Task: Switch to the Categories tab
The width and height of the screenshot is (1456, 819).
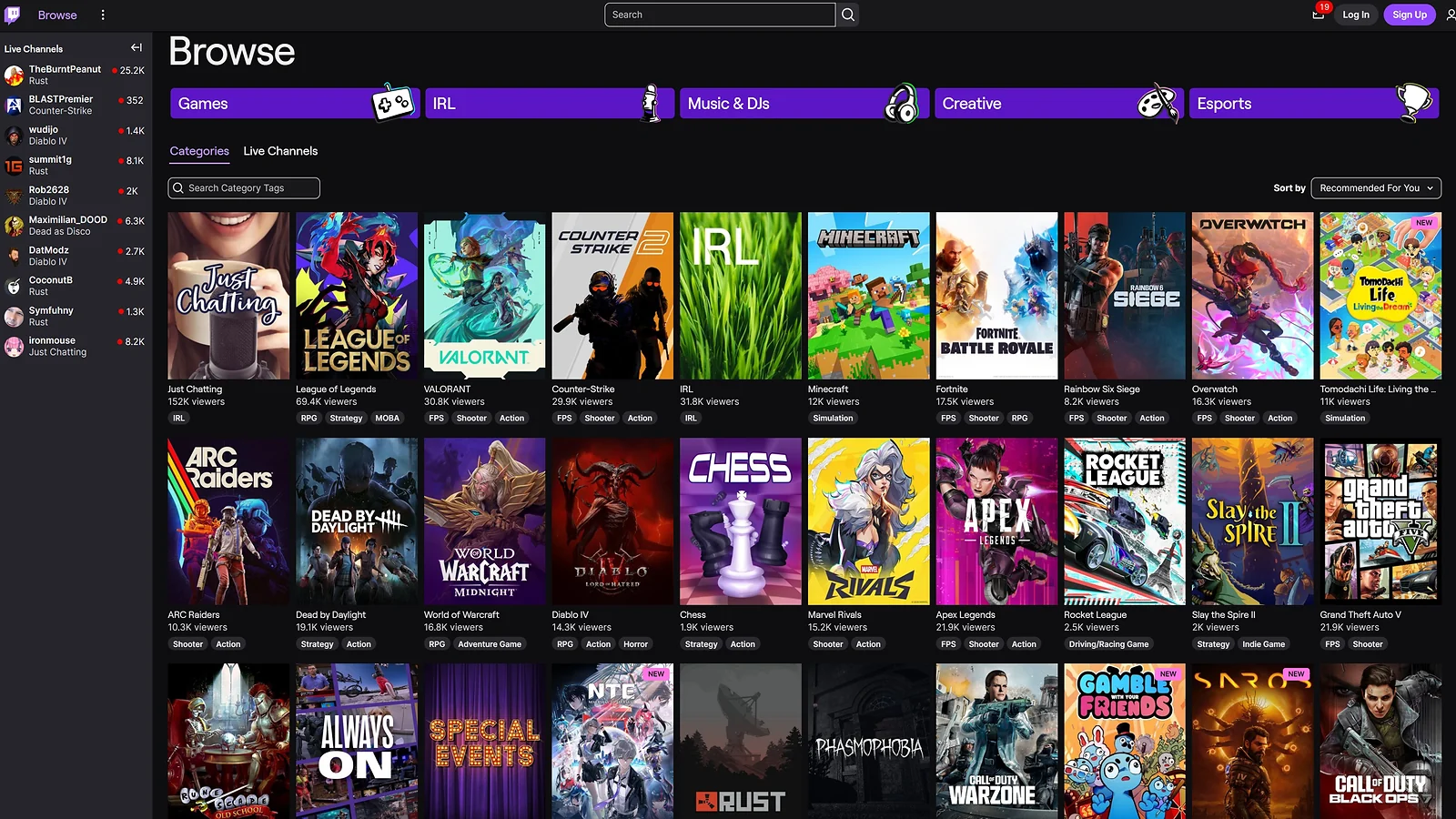Action: [199, 151]
